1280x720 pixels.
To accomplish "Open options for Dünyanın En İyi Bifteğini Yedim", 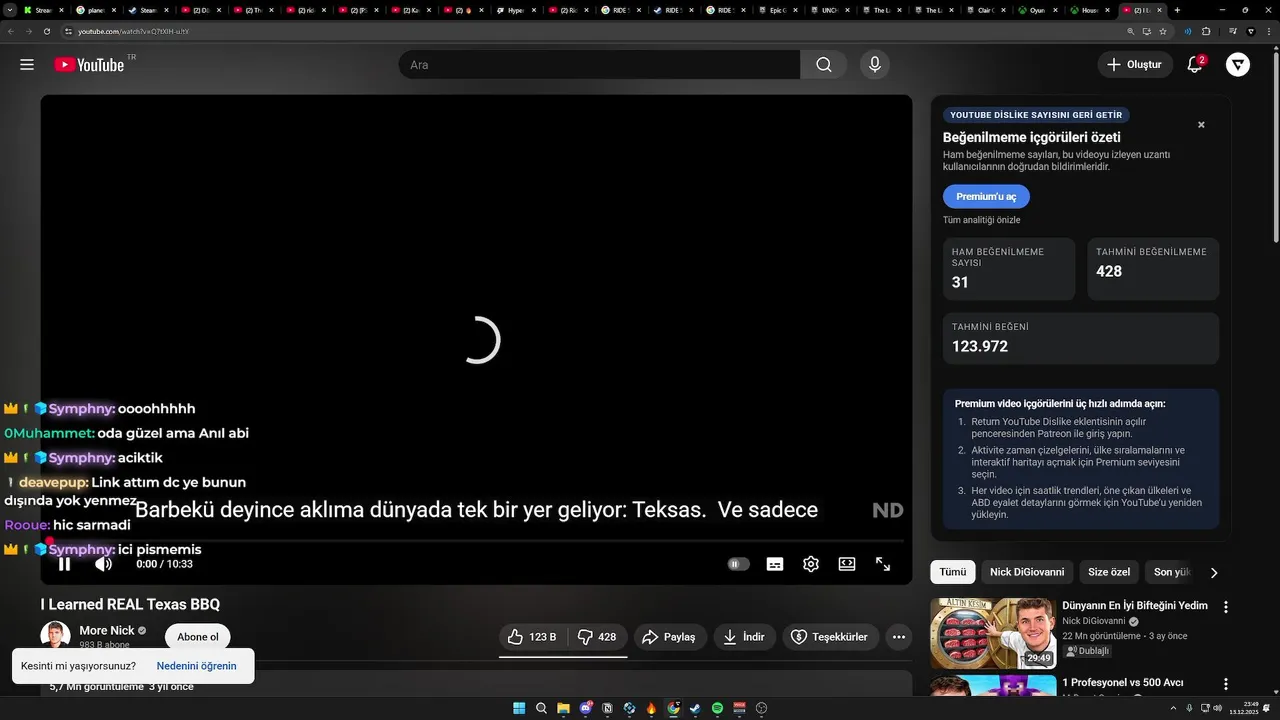I will [1226, 607].
